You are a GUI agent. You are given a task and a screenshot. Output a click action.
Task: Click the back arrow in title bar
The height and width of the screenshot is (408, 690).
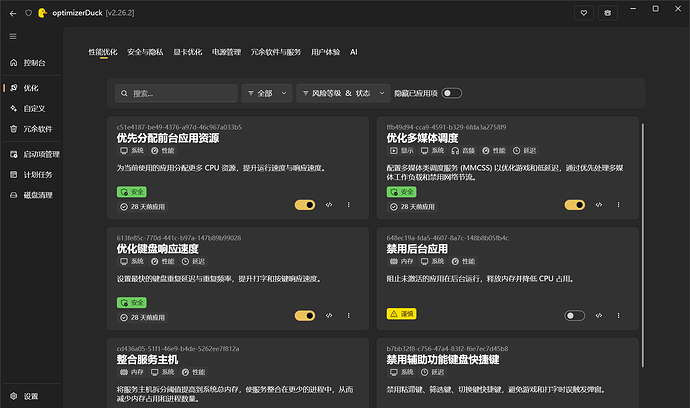pos(13,13)
